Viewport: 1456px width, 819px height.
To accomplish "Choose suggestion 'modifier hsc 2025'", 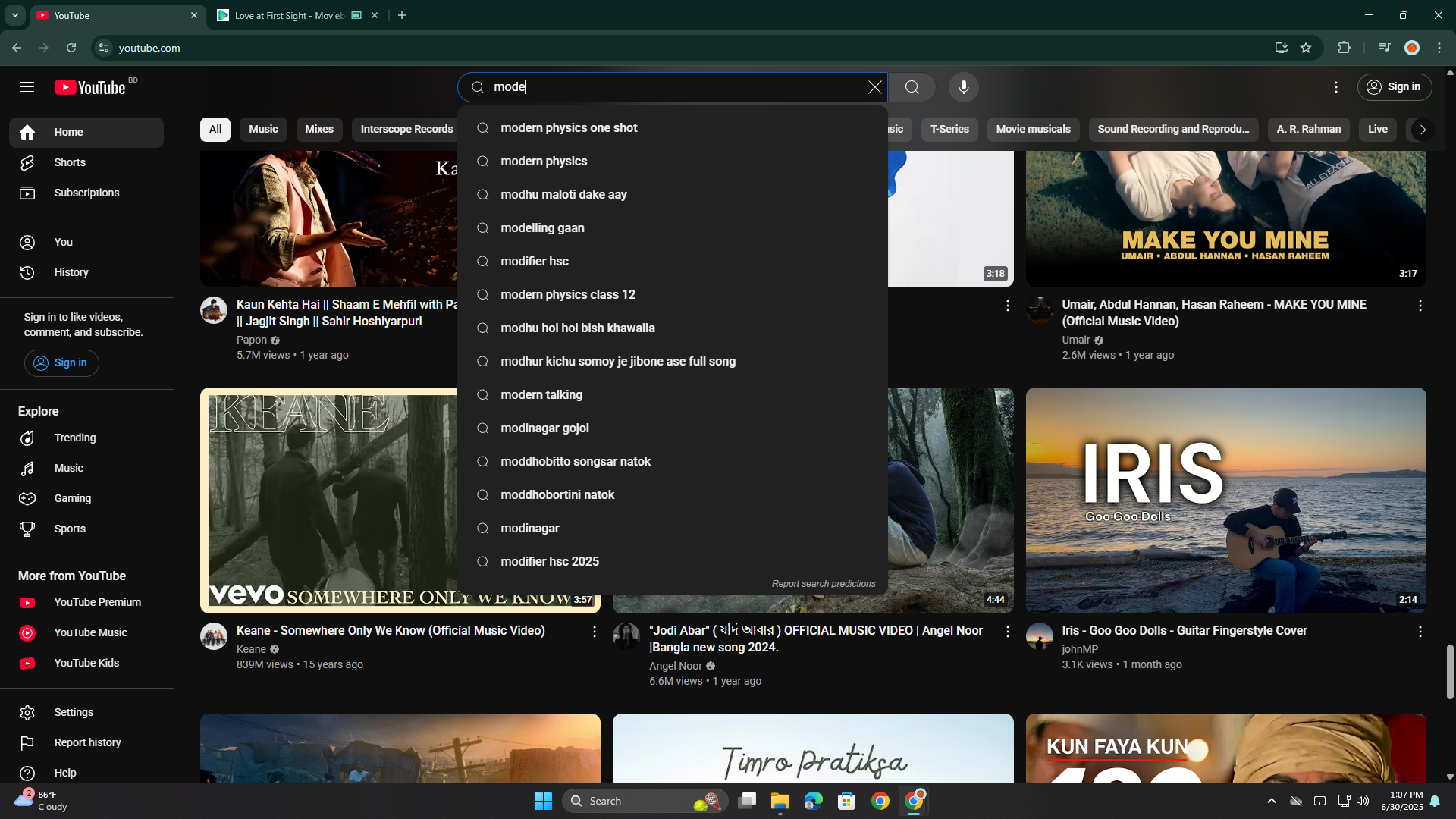I will (x=673, y=562).
